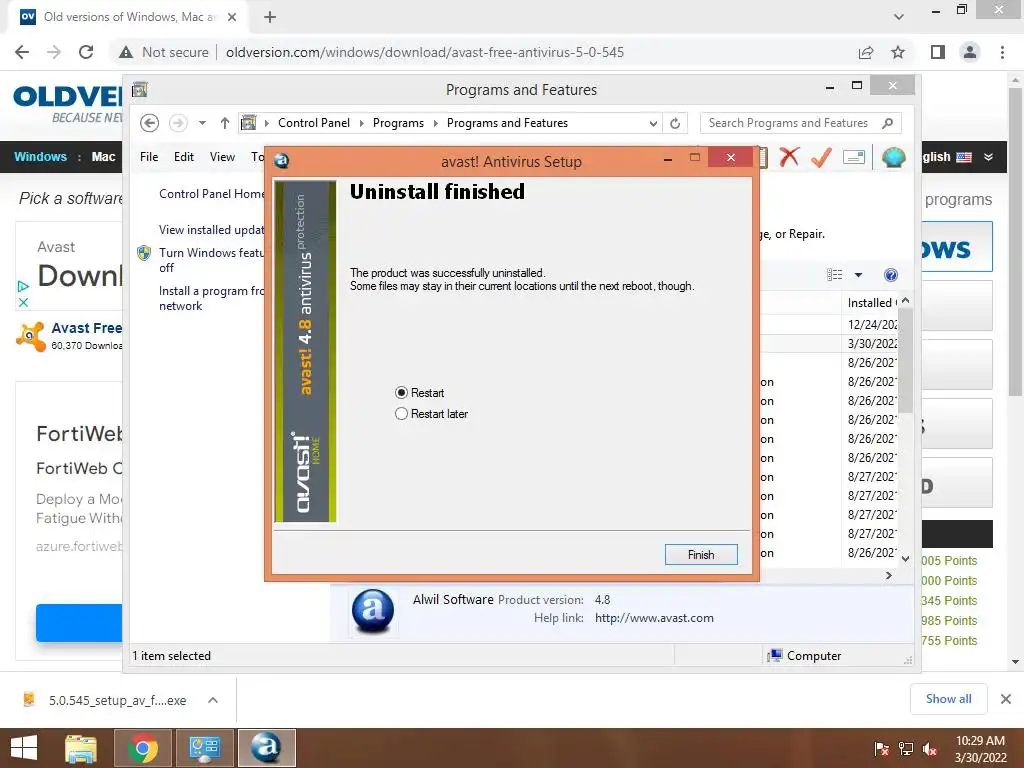1024x768 pixels.
Task: Open Chrome three-dot menu
Action: pos(1002,52)
